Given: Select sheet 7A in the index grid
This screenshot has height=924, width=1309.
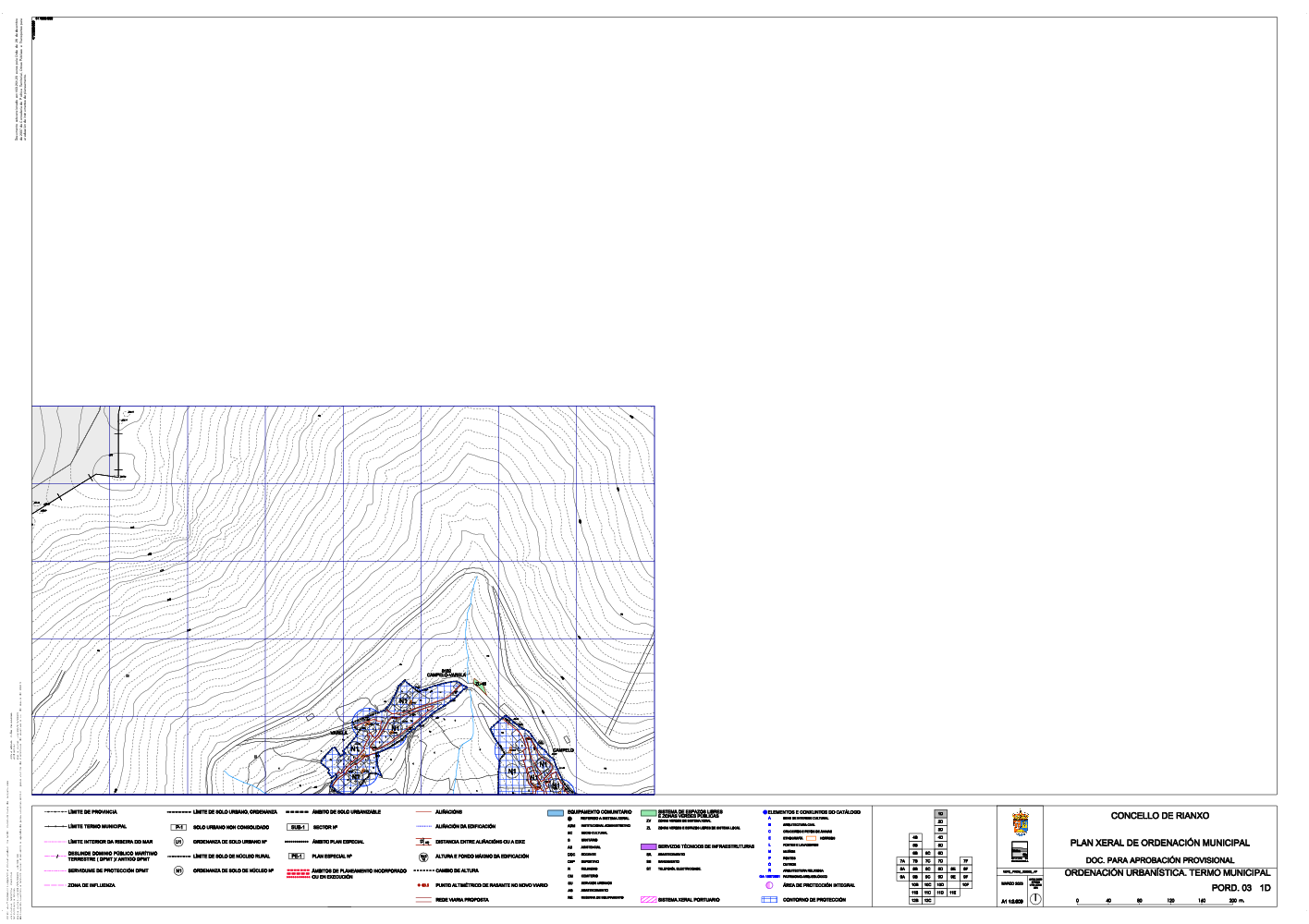Looking at the screenshot, I should coord(902,861).
